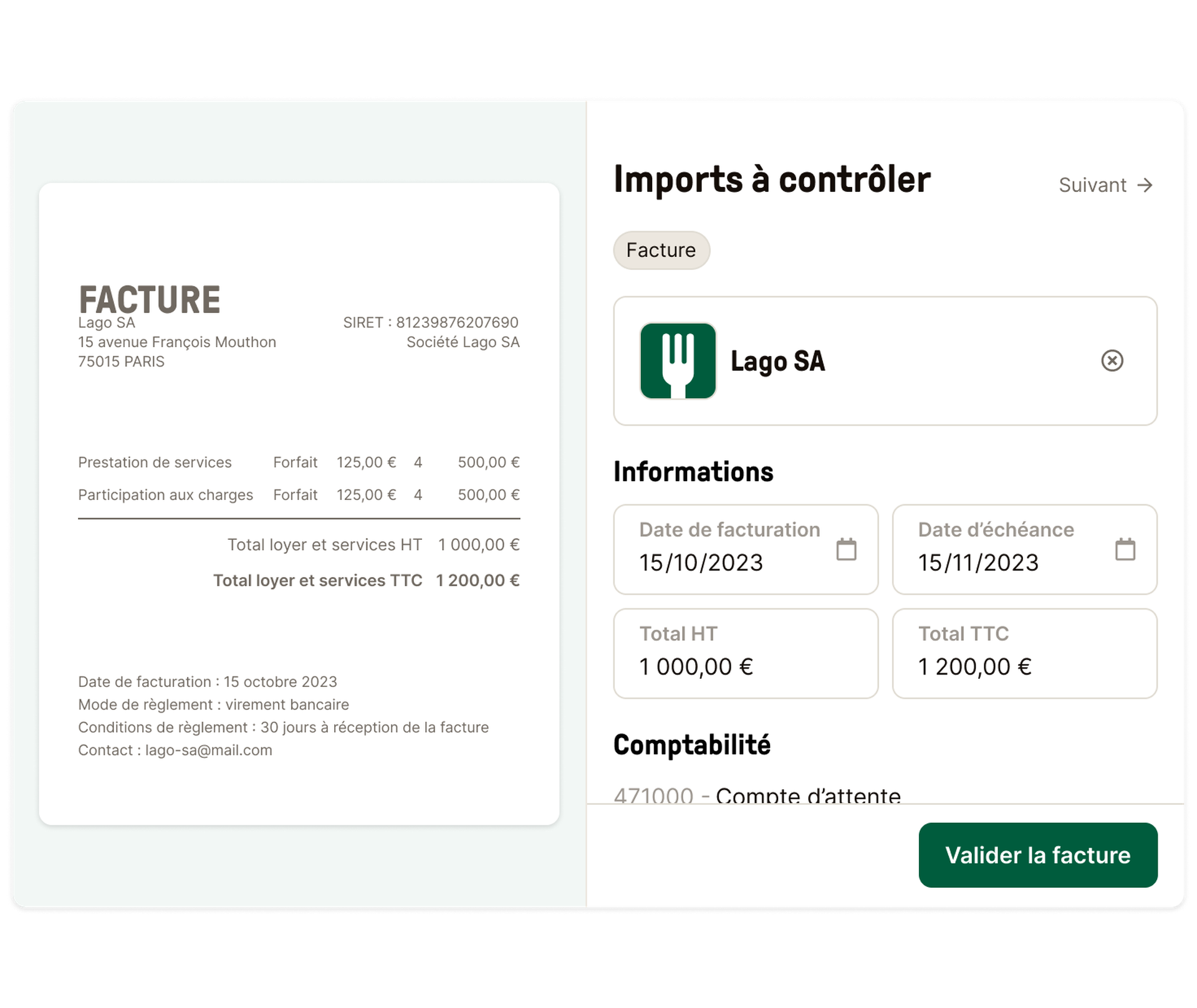Screen dimensions: 1197x1008
Task: Click the fork icon beside Lago SA
Action: click(x=678, y=362)
